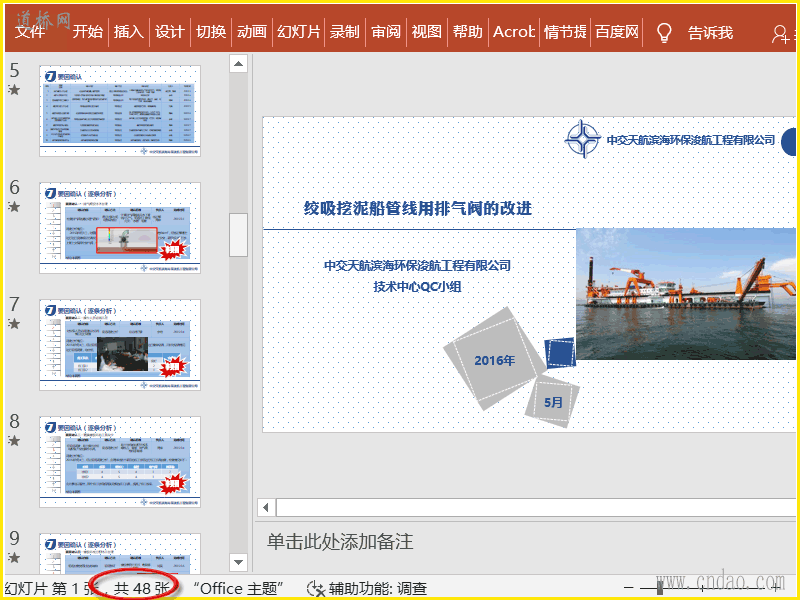Click the 2016年 gray square shape
This screenshot has height=600, width=800.
tap(493, 359)
